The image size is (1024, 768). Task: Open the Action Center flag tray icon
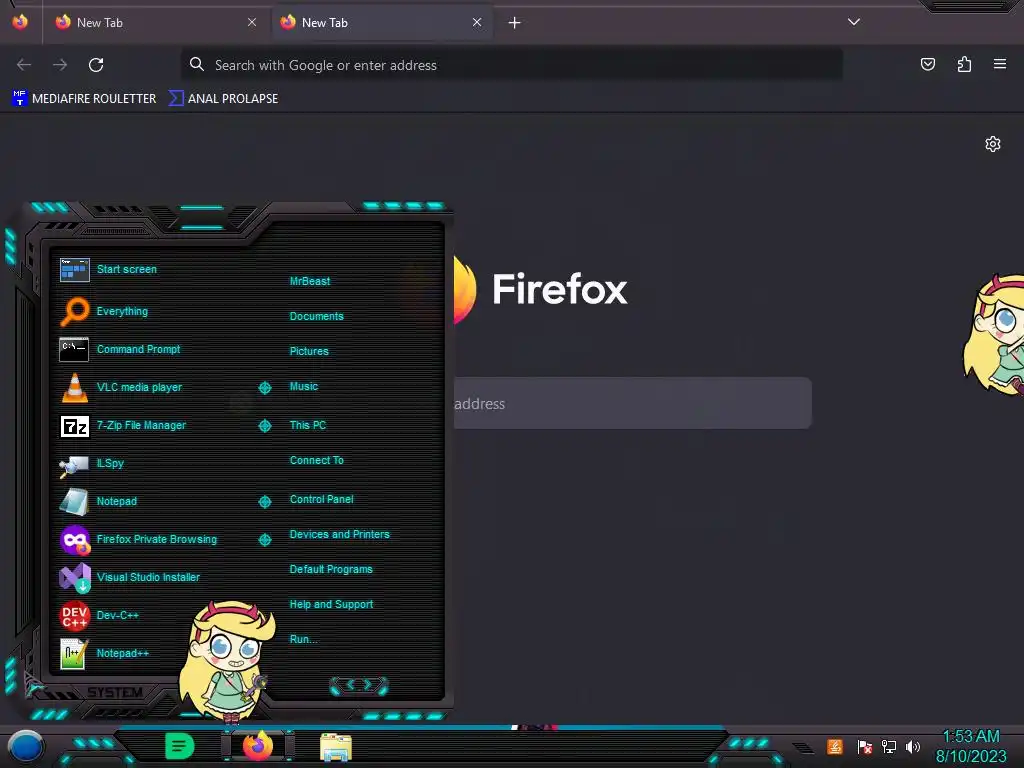[865, 746]
